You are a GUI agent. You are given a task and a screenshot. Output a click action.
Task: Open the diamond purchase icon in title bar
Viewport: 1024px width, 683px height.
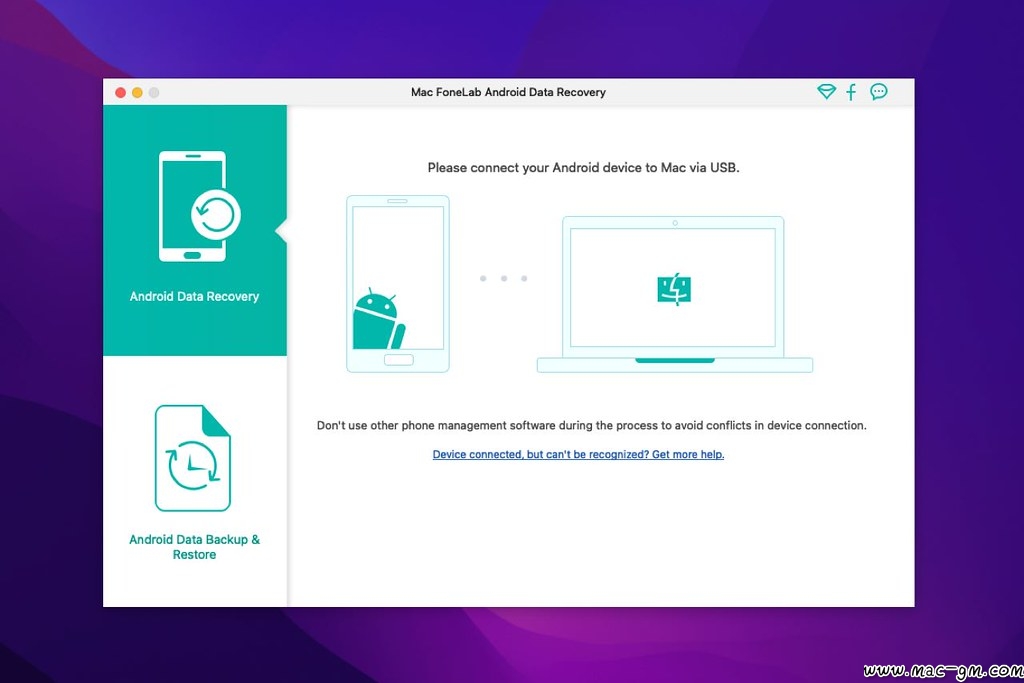pos(826,91)
